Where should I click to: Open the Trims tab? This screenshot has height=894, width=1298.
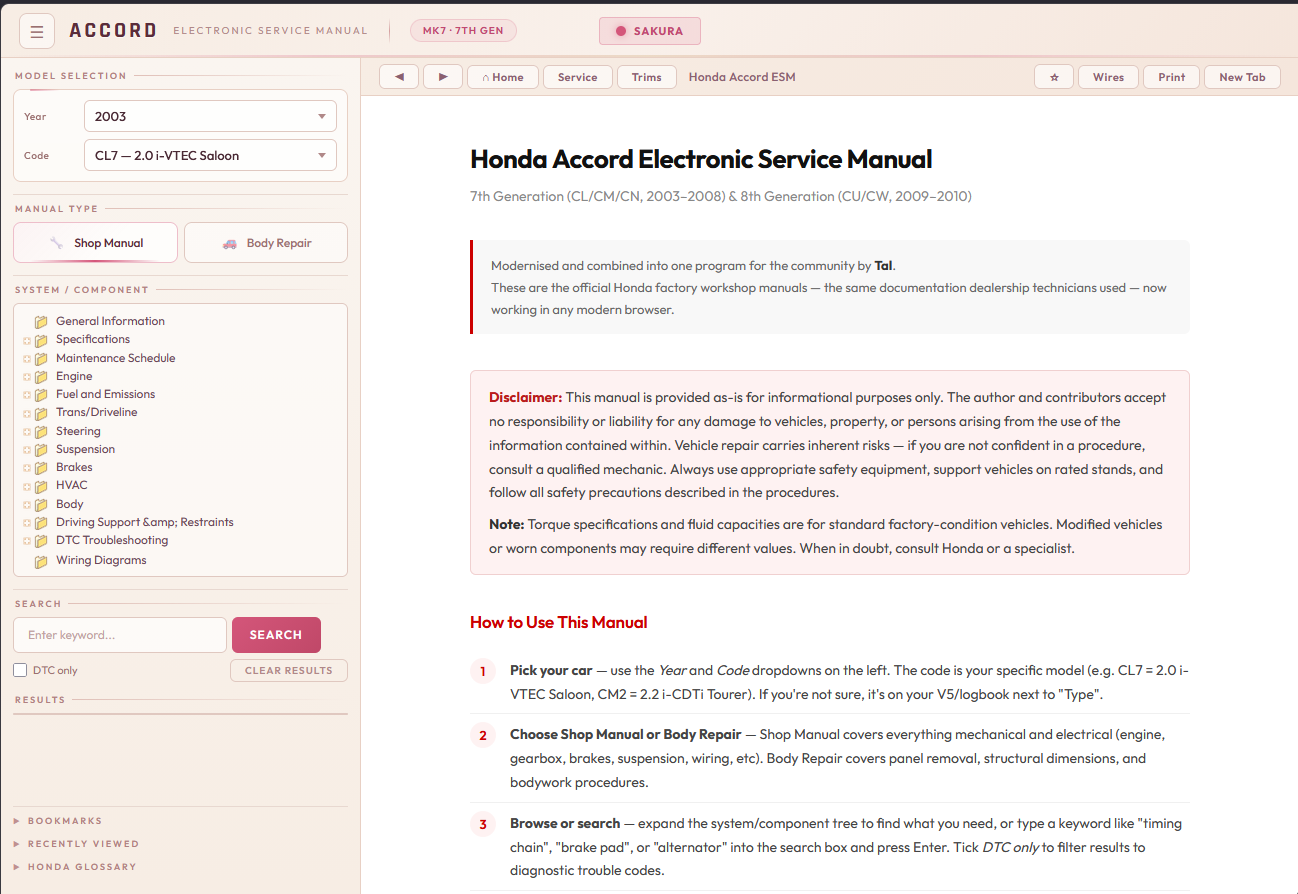tap(646, 77)
